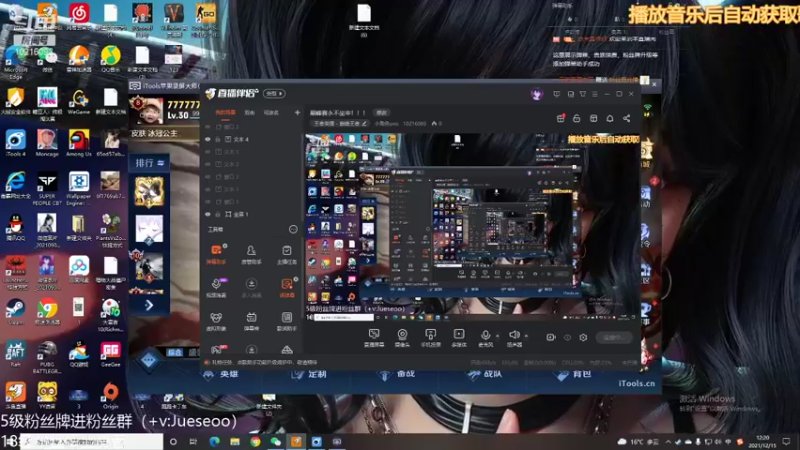This screenshot has height=450, width=800.
Task: Click the padlock icon in the top-right toolbar
Action: click(577, 118)
